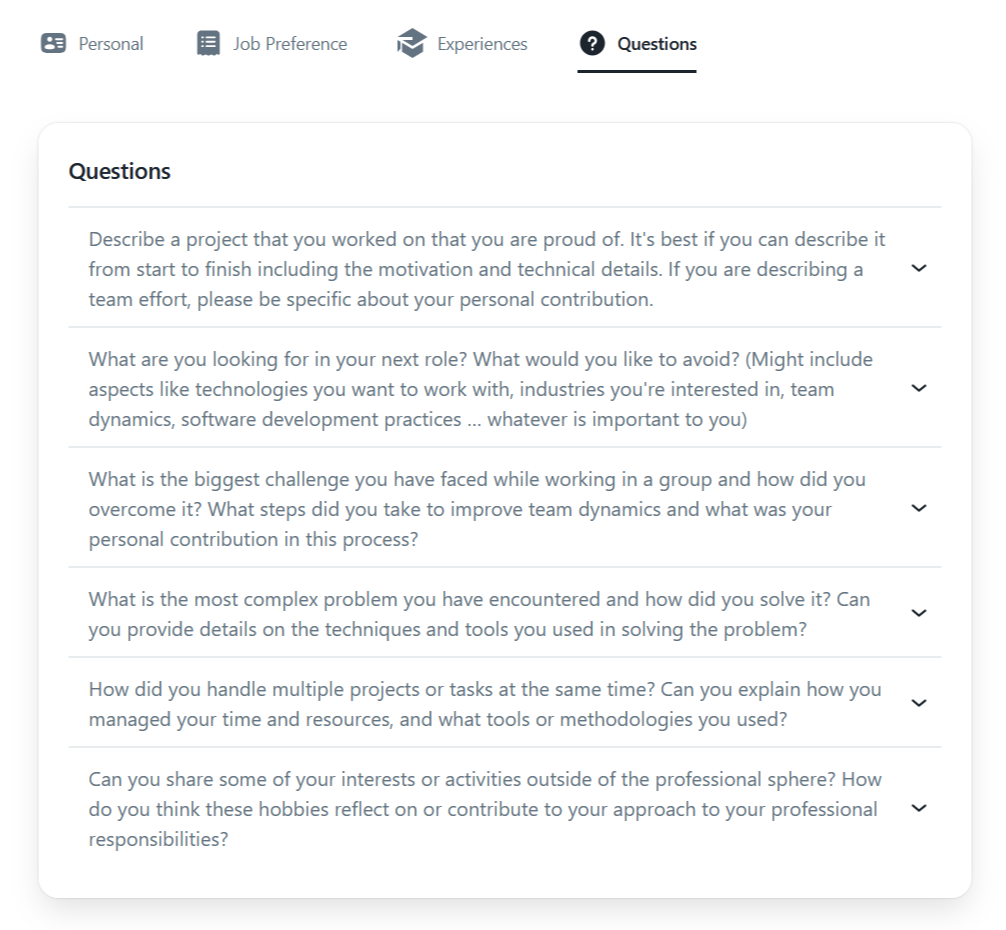This screenshot has height=930, width=1006.
Task: Click the "handle multiple projects" question text
Action: click(484, 704)
